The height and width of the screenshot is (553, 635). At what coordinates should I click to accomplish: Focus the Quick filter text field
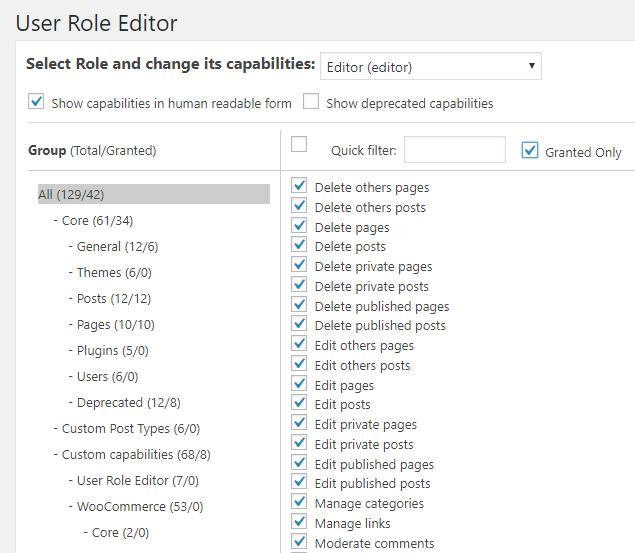(x=454, y=150)
